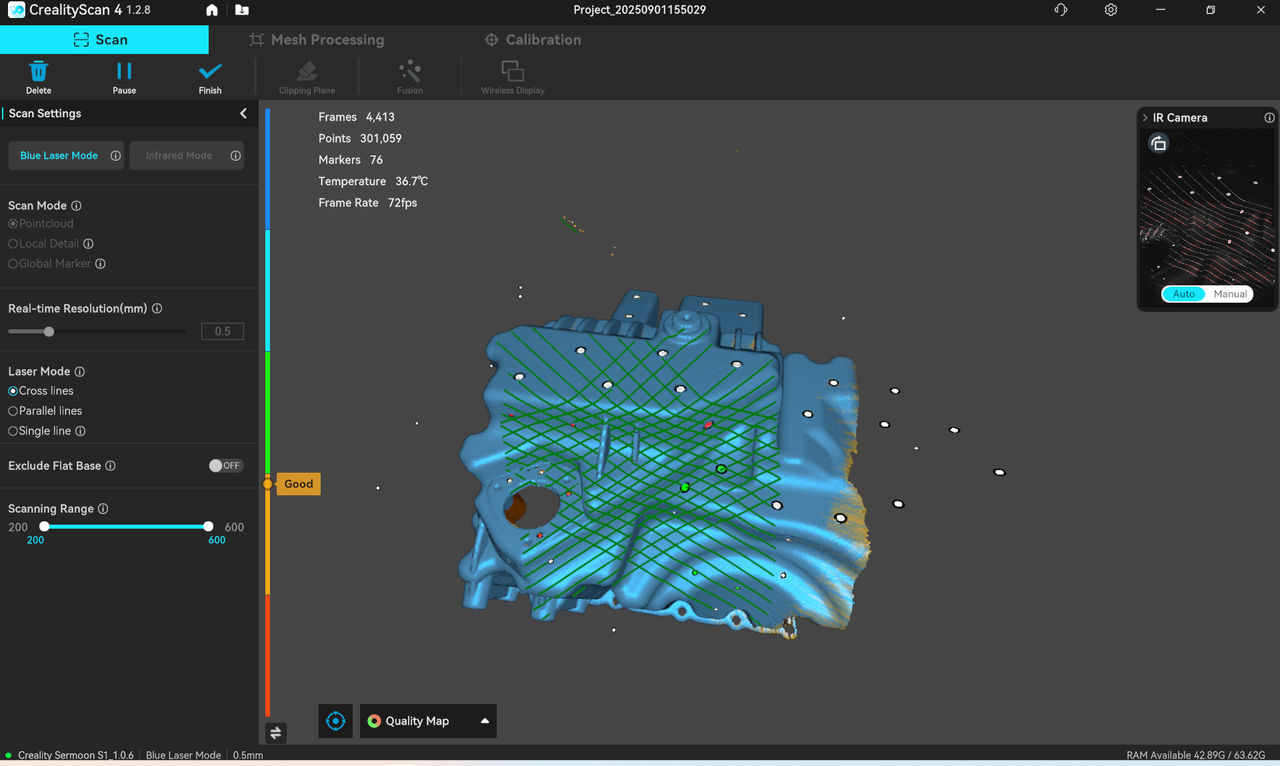1280x766 pixels.
Task: Click the recenter view target icon
Action: pyautogui.click(x=336, y=721)
